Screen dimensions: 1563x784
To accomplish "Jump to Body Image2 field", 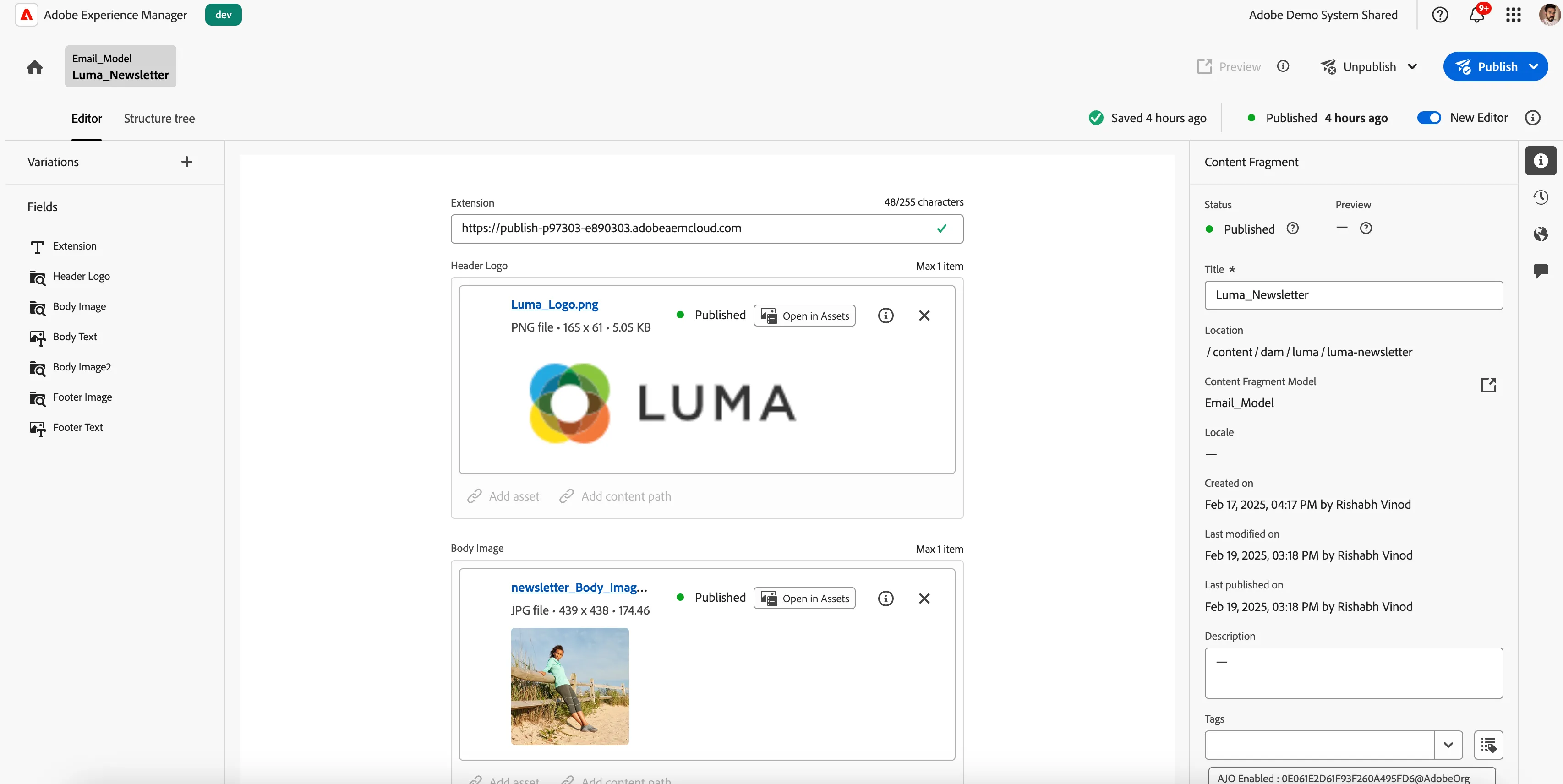I will point(82,367).
